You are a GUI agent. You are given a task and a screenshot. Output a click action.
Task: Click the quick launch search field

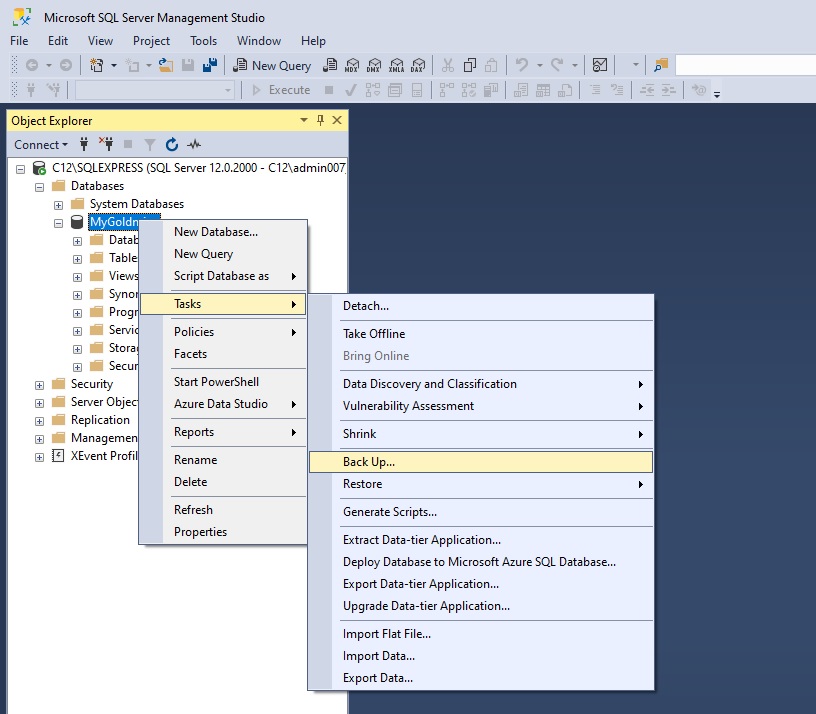[745, 66]
